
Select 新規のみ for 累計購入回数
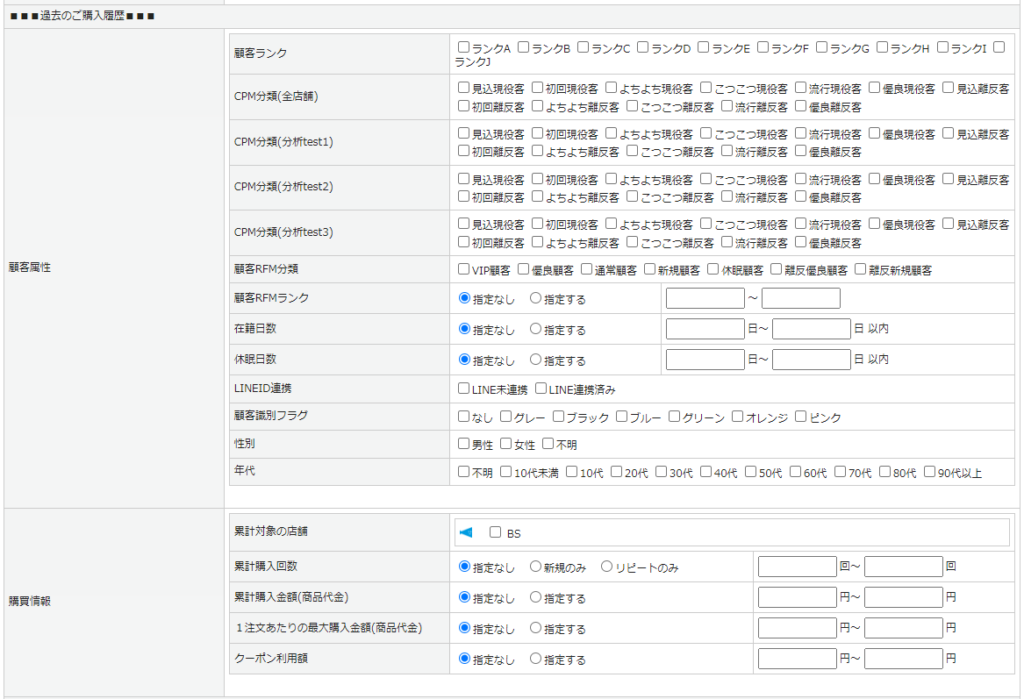pos(535,567)
